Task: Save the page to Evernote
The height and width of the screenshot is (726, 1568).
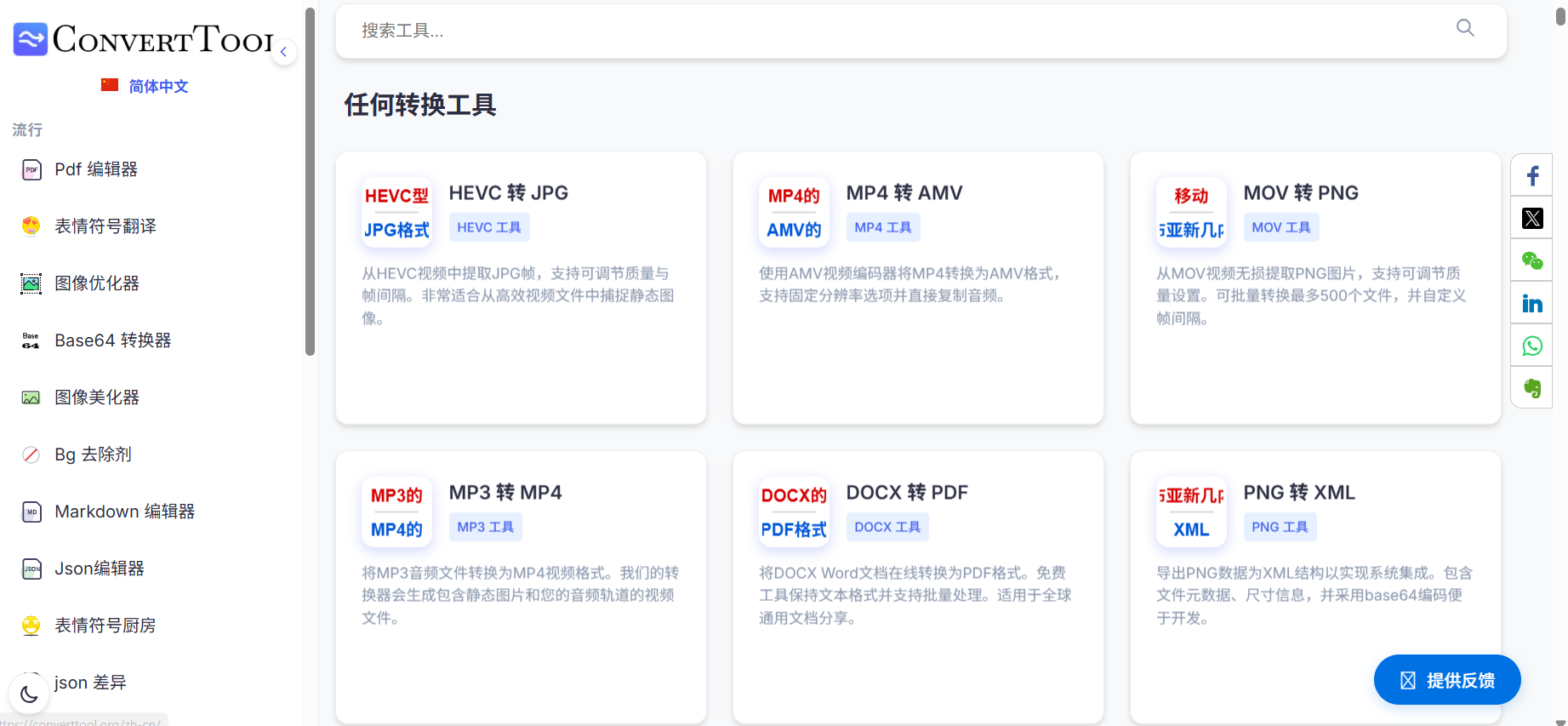Action: click(x=1532, y=388)
